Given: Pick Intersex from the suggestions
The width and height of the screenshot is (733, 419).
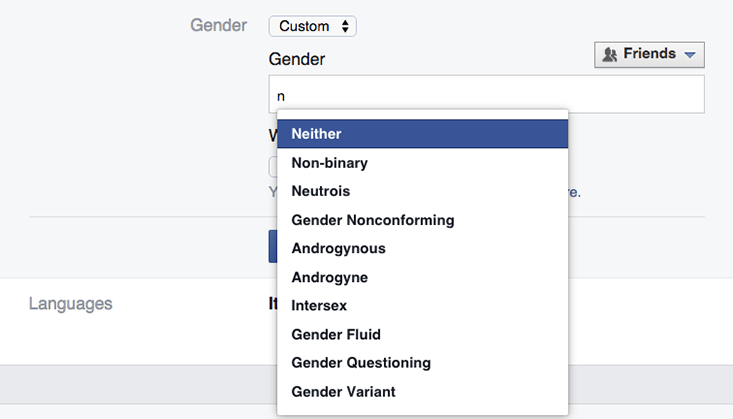Looking at the screenshot, I should point(423,305).
